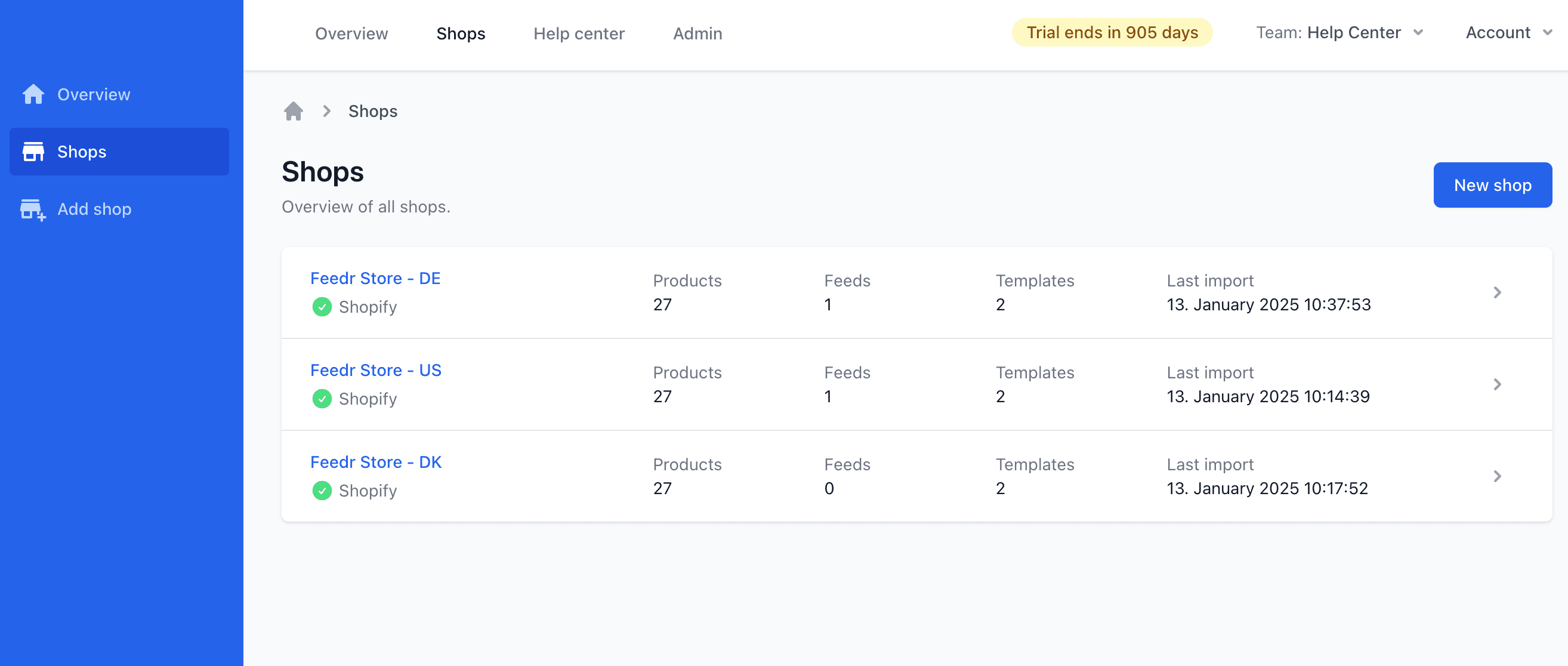
Task: Click green check icon for Feedr Store - US
Action: [x=322, y=399]
